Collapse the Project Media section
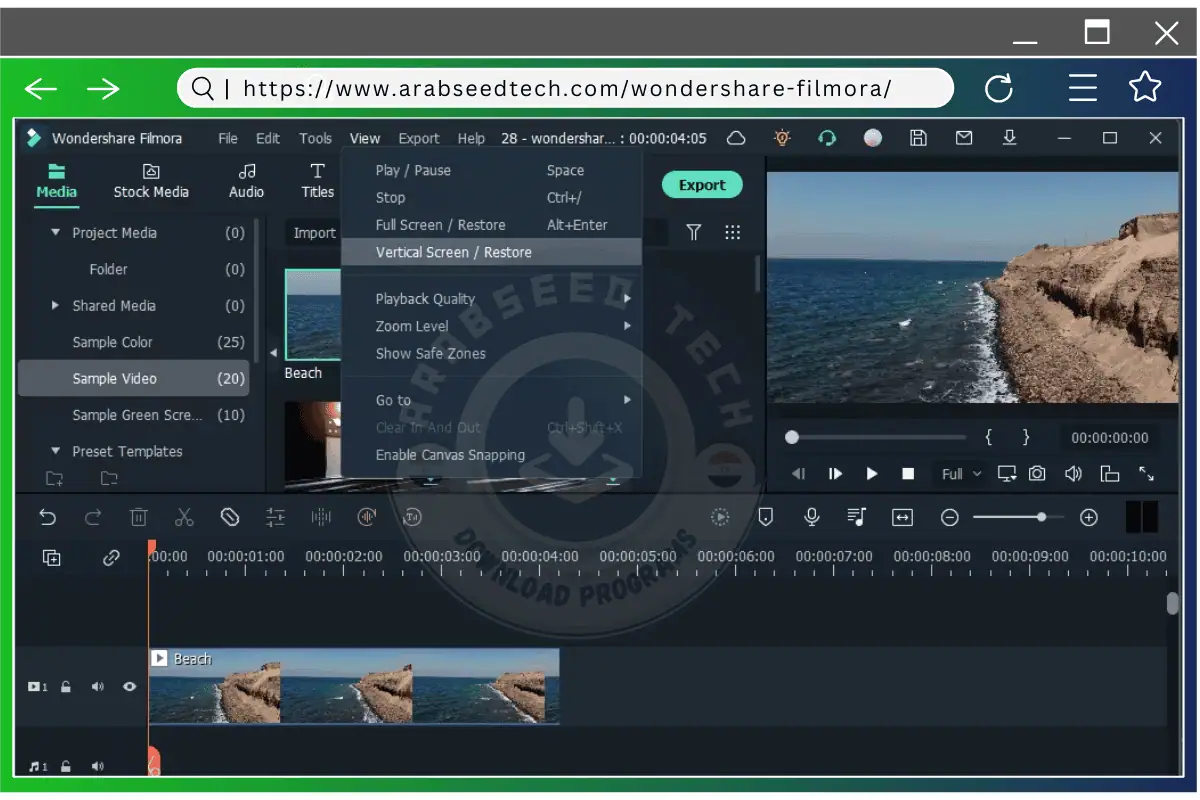The image size is (1200, 800). pyautogui.click(x=56, y=232)
